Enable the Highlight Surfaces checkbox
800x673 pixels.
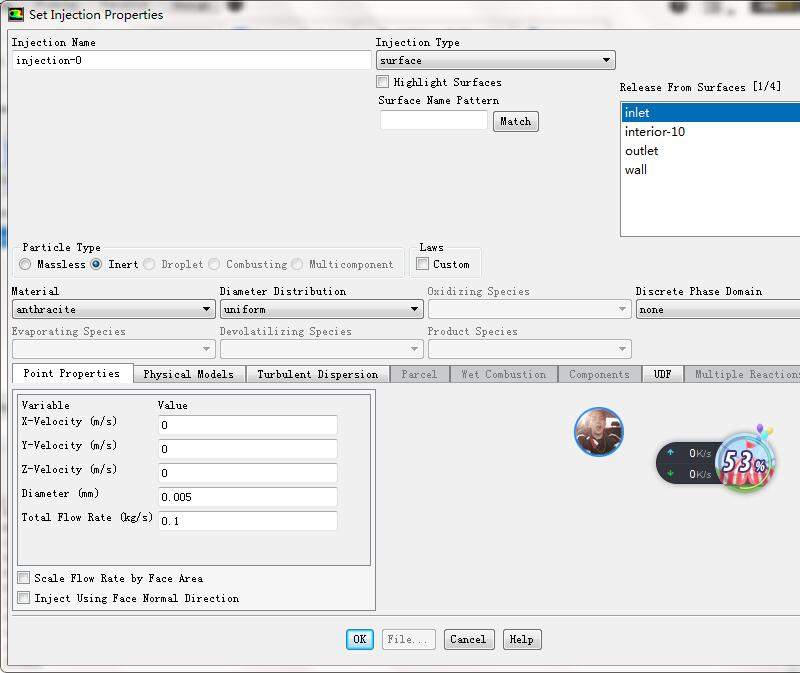pos(382,82)
